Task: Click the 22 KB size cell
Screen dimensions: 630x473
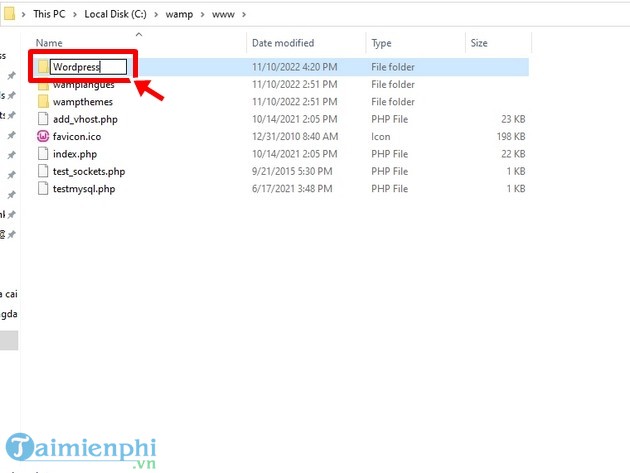Action: [513, 154]
